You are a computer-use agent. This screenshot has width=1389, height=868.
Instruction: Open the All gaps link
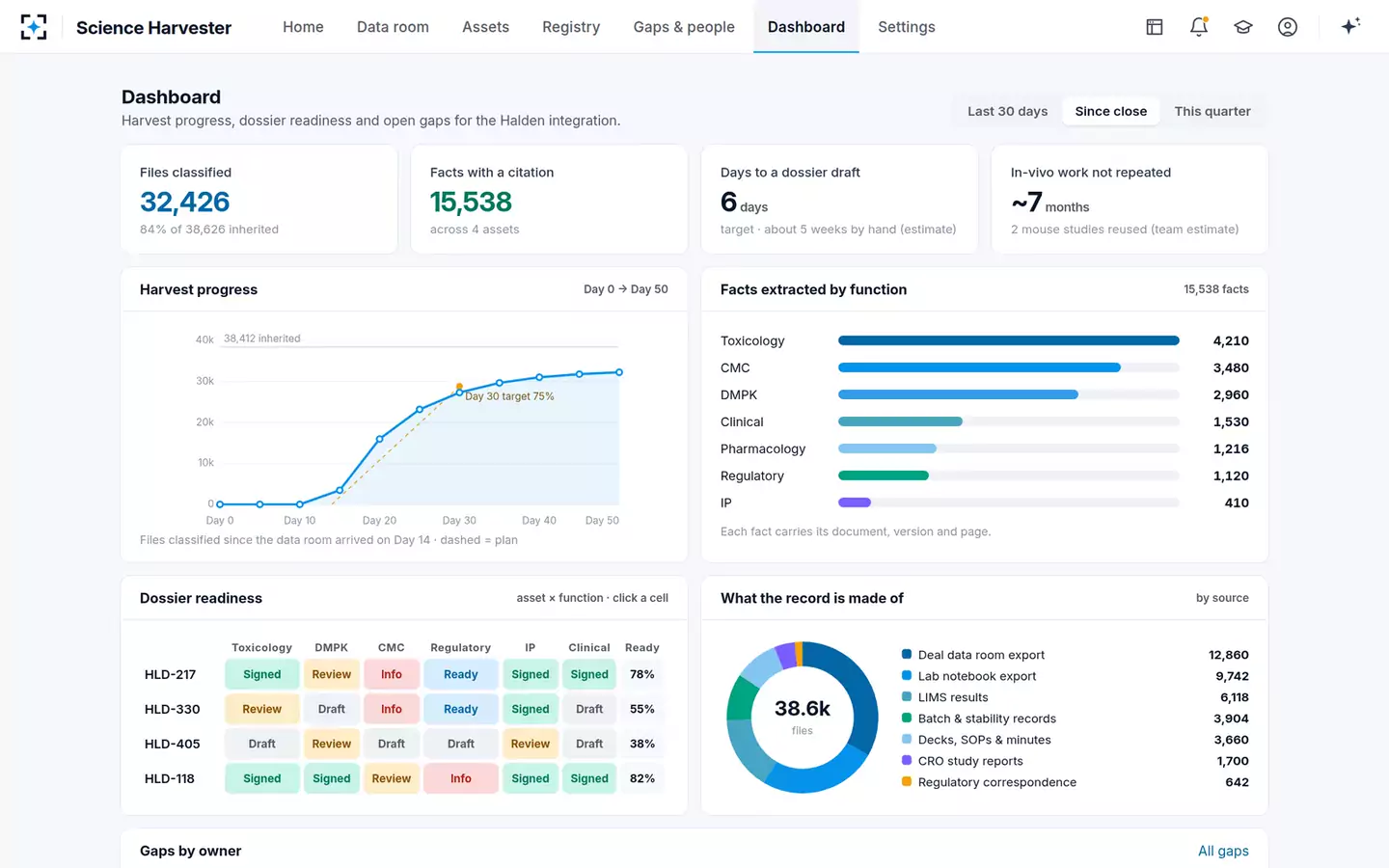click(1223, 851)
